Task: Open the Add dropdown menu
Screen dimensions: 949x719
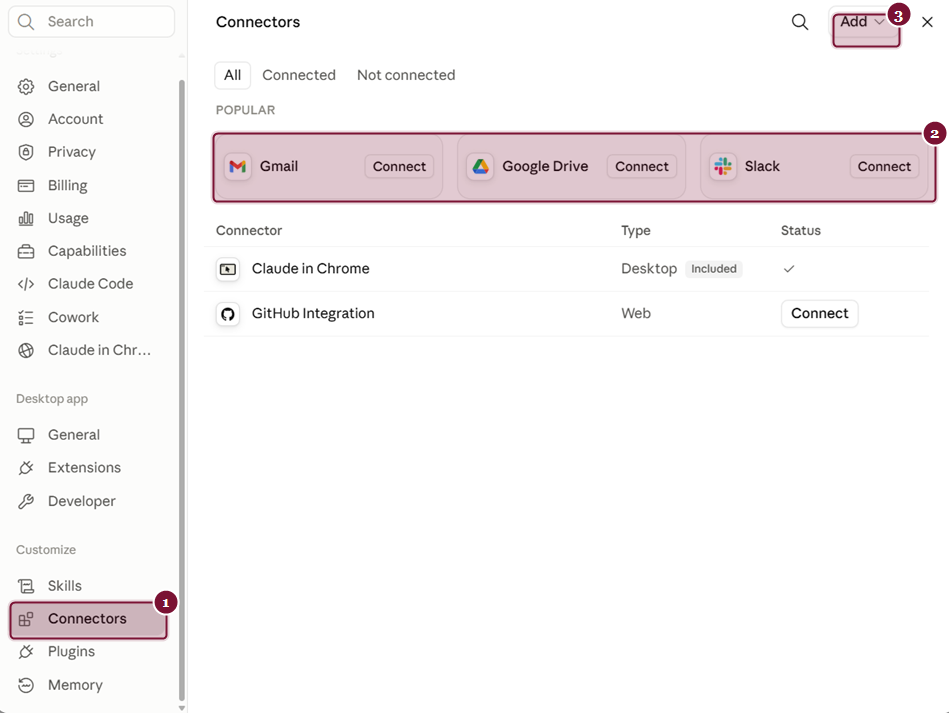Action: point(862,22)
